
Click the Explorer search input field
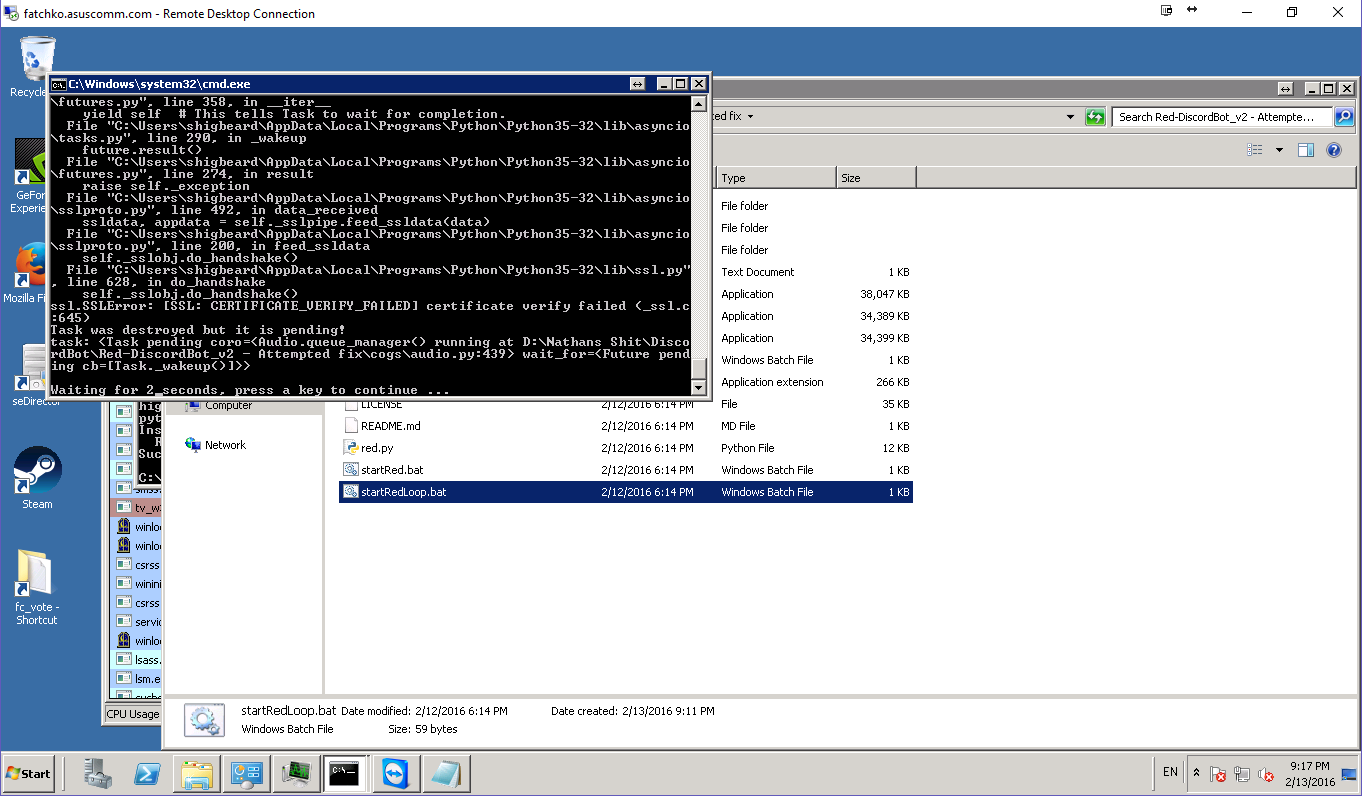[1224, 117]
